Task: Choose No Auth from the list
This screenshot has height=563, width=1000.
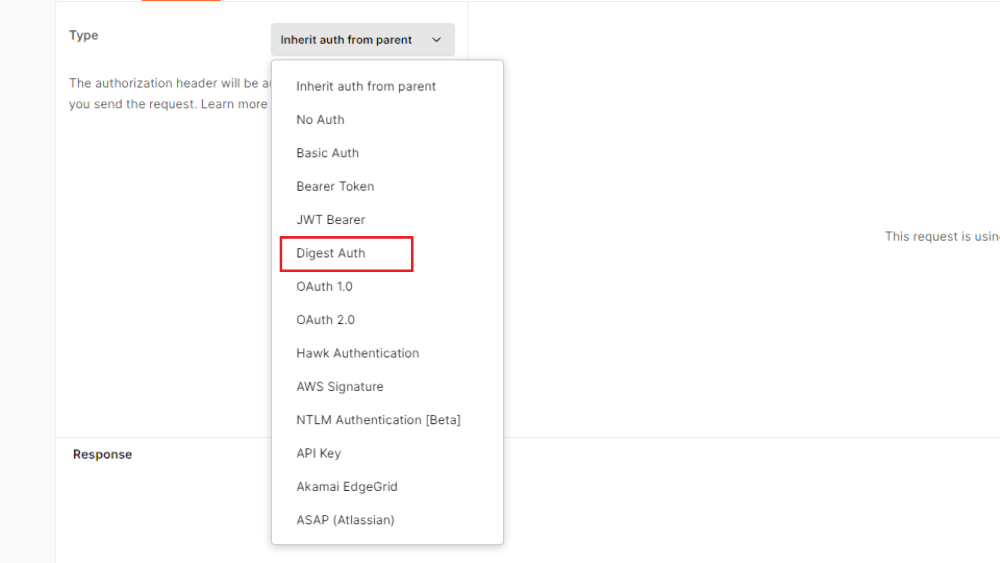Action: point(320,120)
